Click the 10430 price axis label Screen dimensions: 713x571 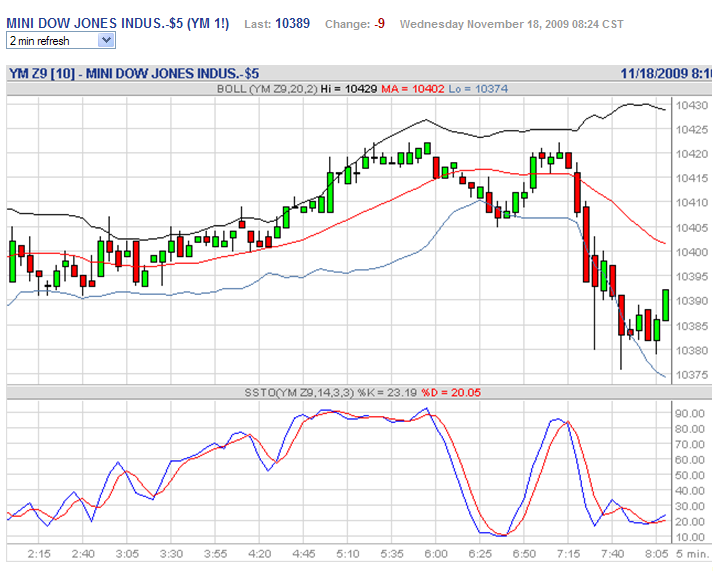692,105
